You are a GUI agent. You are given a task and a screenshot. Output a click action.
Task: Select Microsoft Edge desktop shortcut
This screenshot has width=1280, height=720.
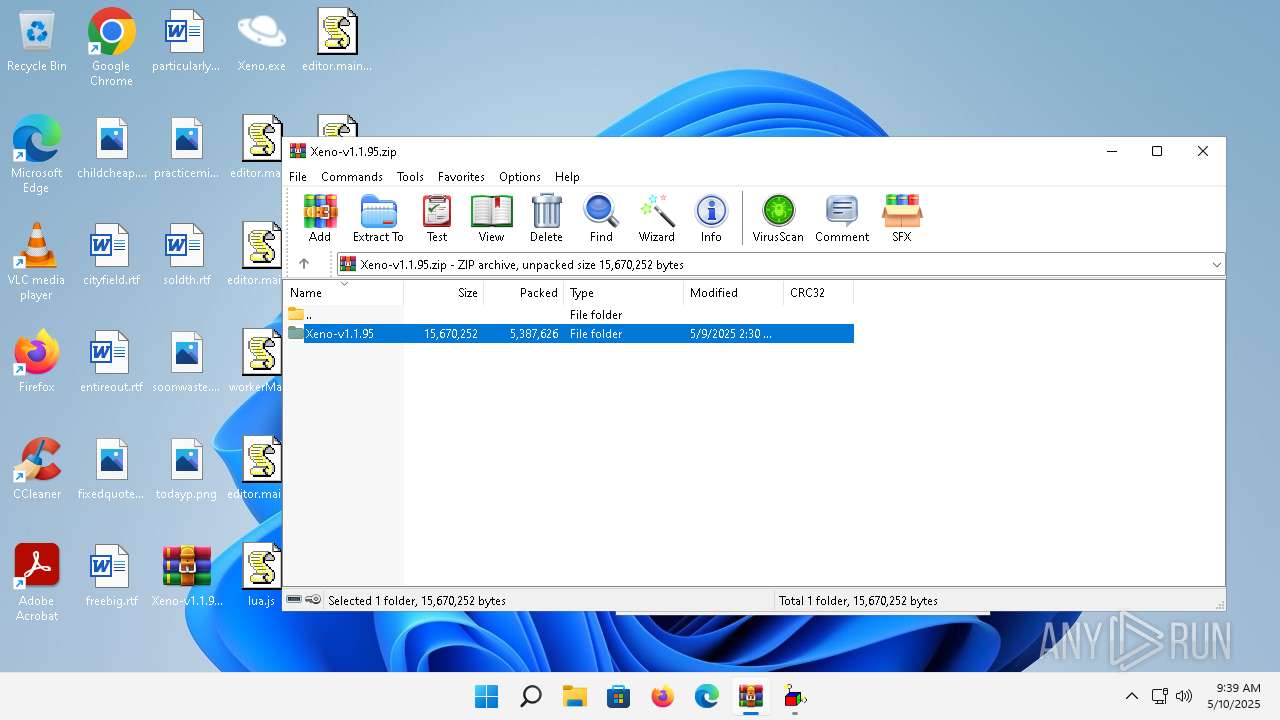coord(37,155)
